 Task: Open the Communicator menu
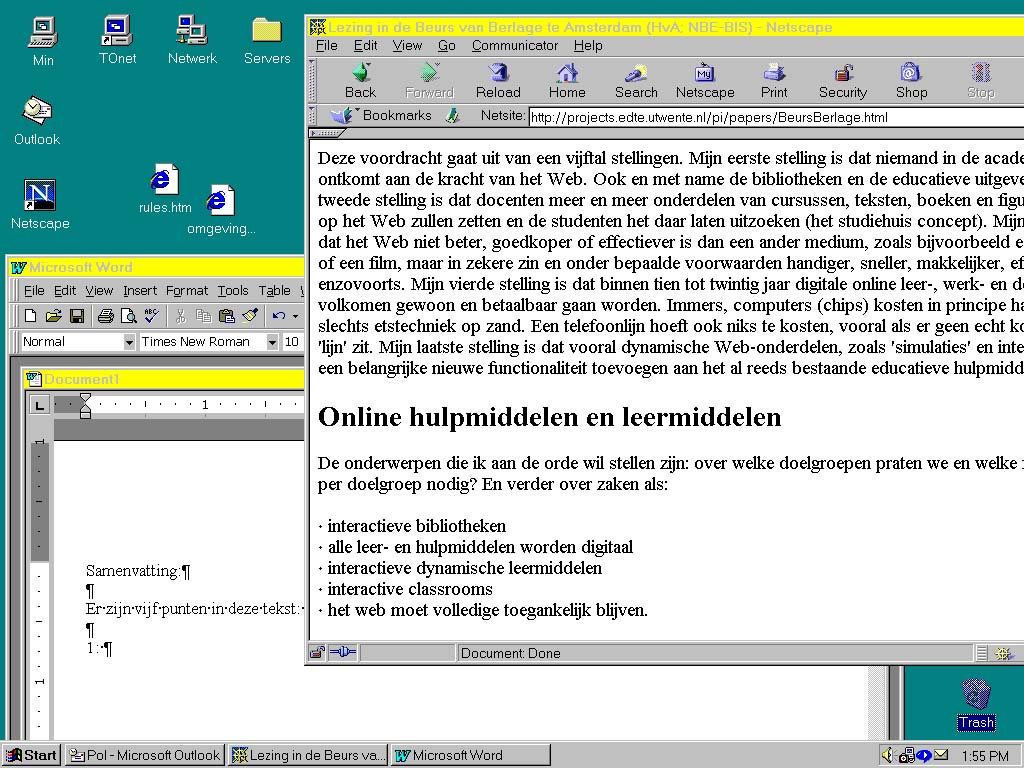pos(515,46)
